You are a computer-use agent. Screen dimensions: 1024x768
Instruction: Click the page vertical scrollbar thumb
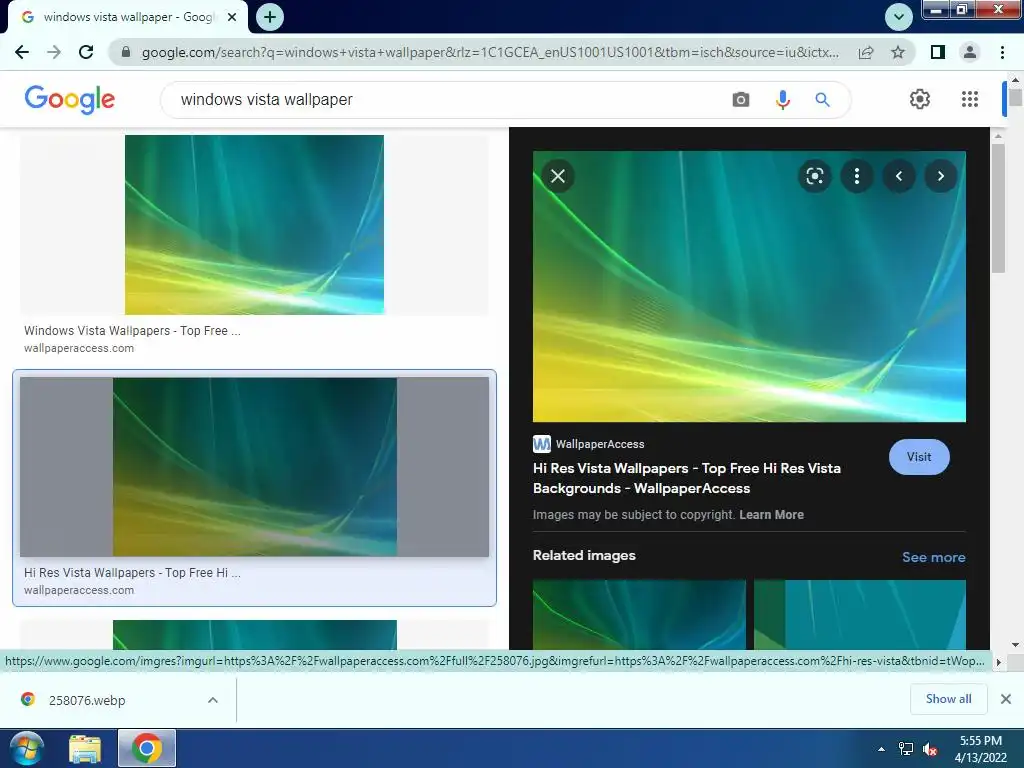[x=1015, y=97]
